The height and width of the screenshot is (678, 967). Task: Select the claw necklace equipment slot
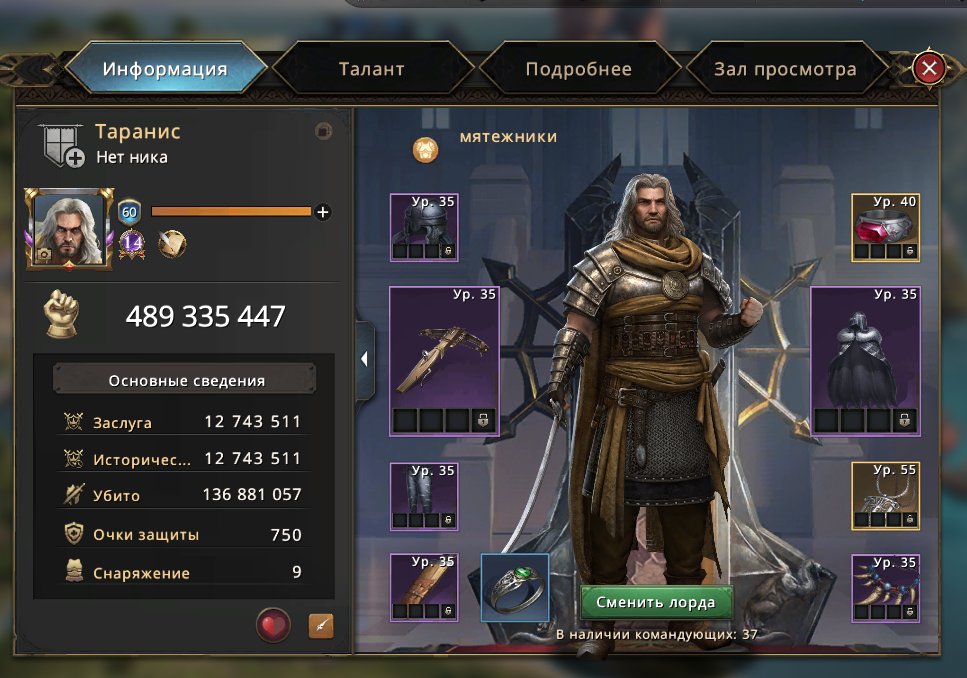click(885, 588)
